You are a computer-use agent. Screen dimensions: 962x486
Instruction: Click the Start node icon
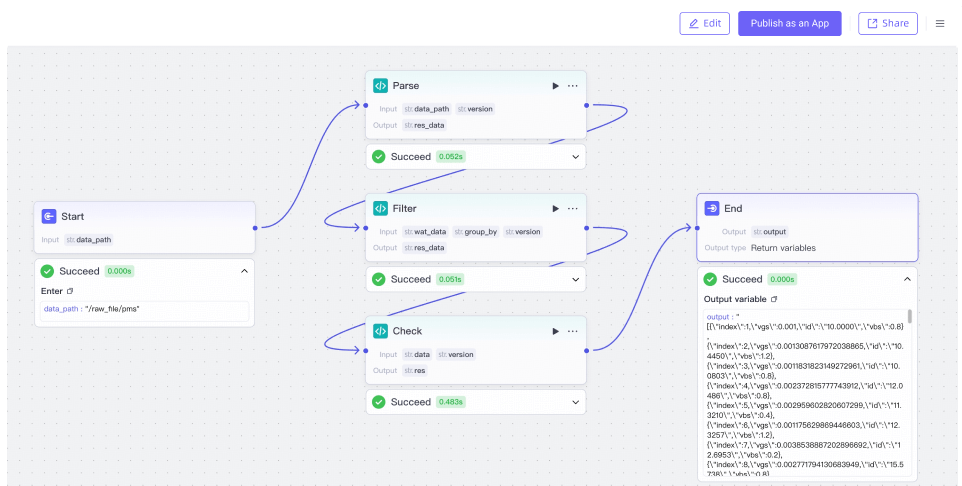point(49,216)
